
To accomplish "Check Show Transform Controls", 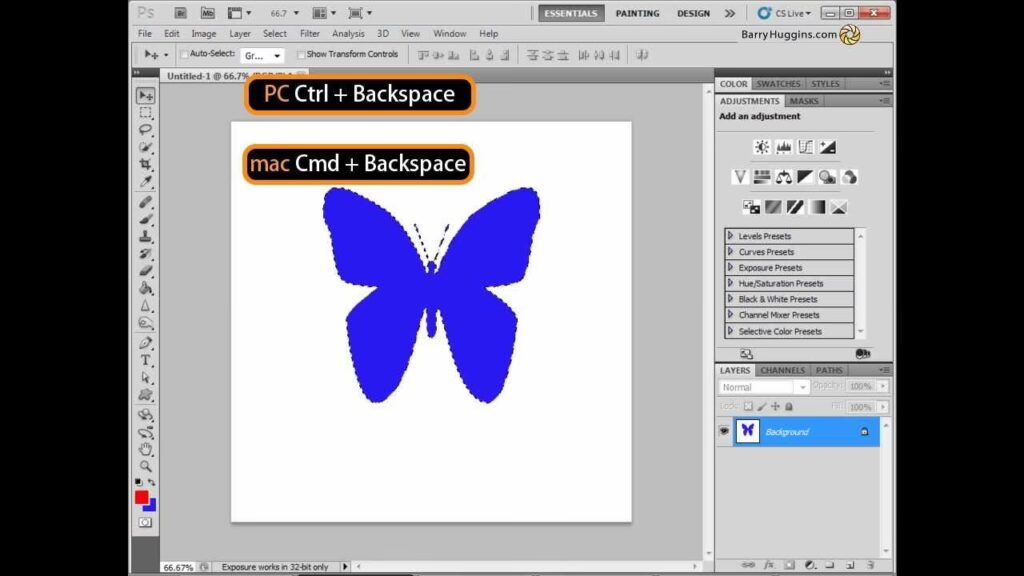I will point(302,54).
